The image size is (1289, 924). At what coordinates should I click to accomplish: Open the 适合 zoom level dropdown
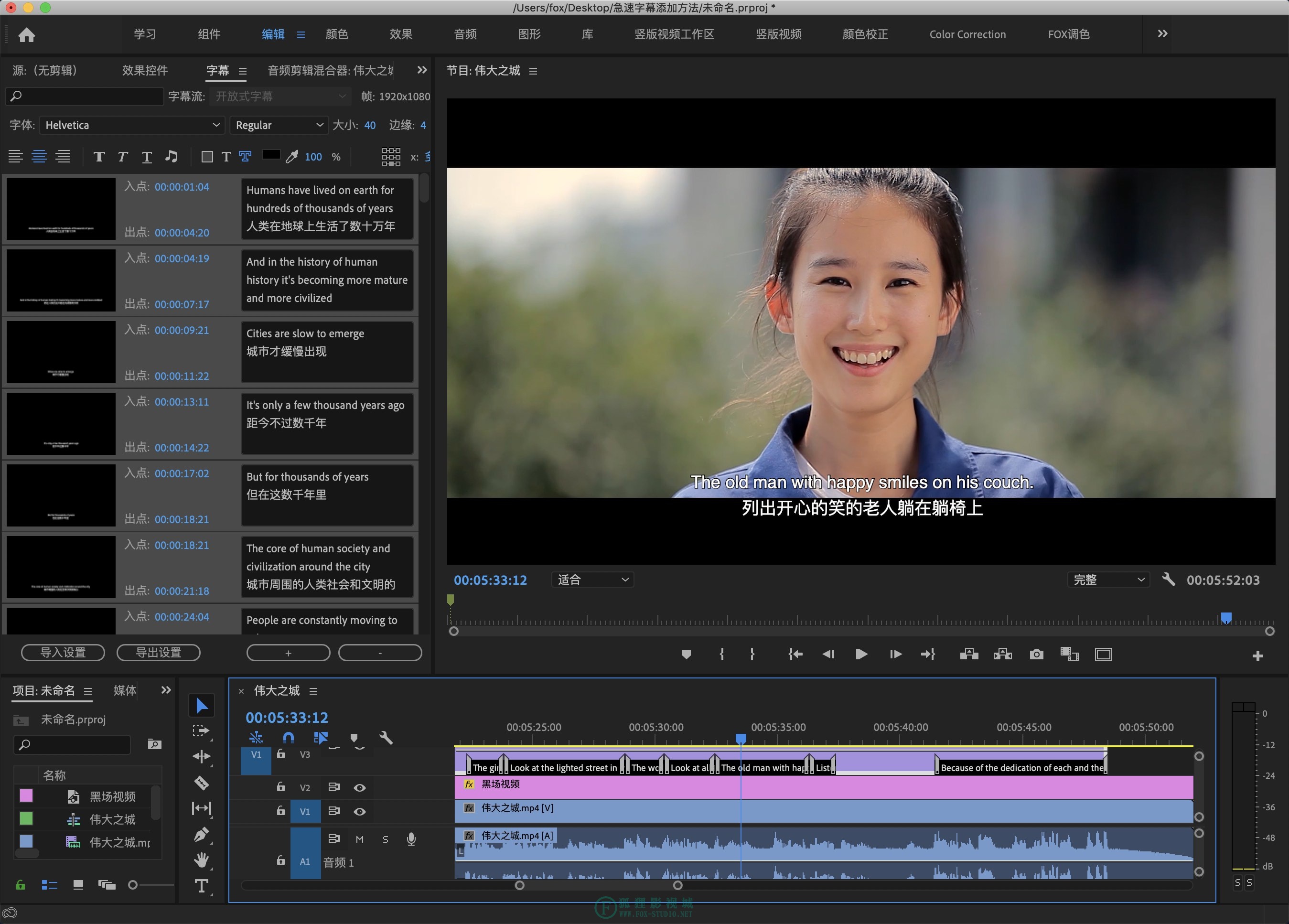click(593, 580)
